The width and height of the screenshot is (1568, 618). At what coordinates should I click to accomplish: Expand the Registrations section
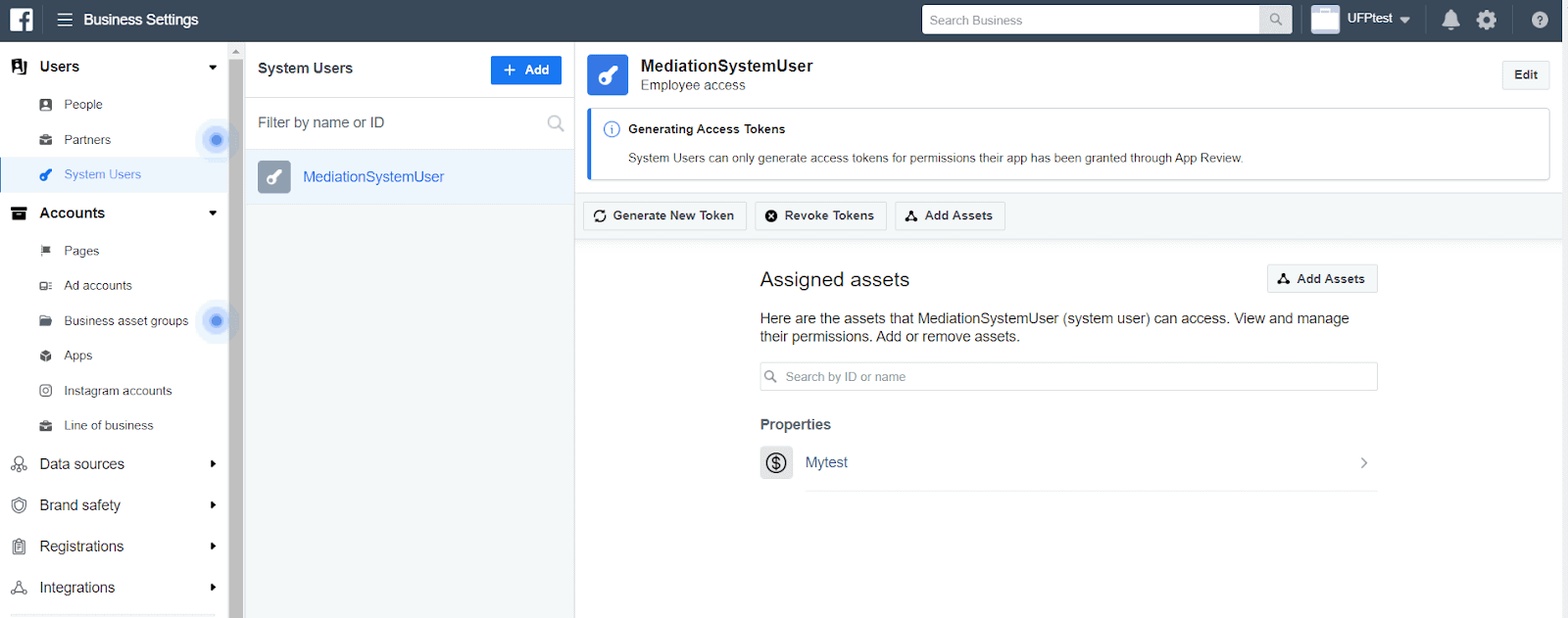click(x=213, y=547)
